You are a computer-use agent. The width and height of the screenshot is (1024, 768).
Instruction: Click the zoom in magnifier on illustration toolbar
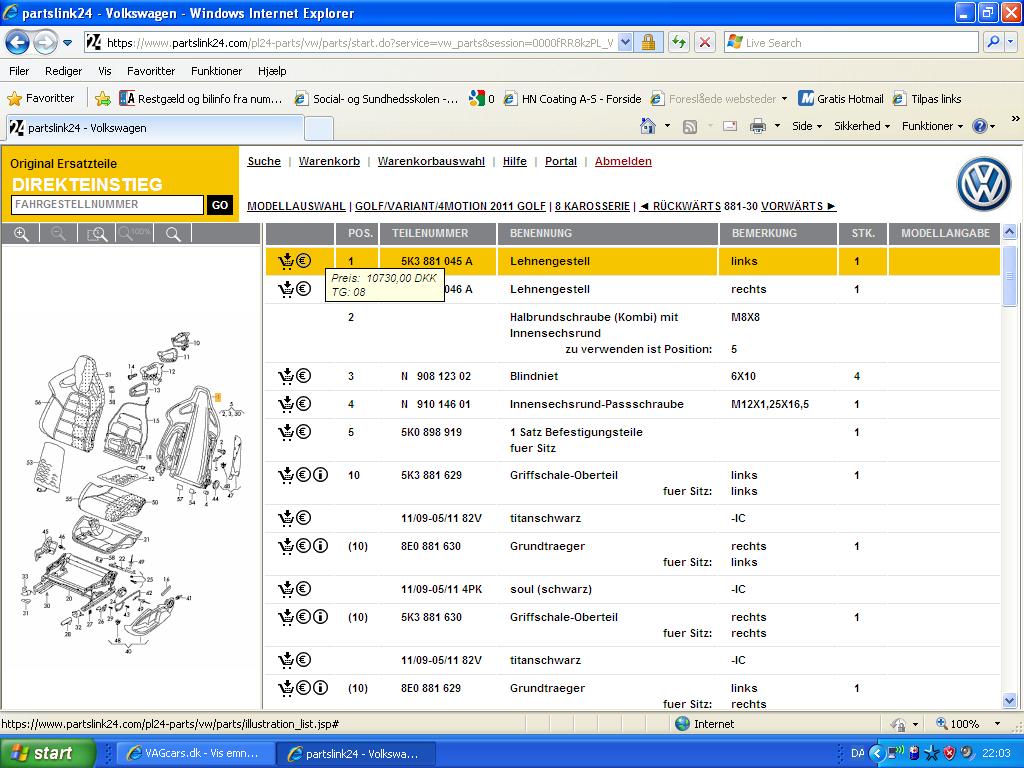(20, 234)
